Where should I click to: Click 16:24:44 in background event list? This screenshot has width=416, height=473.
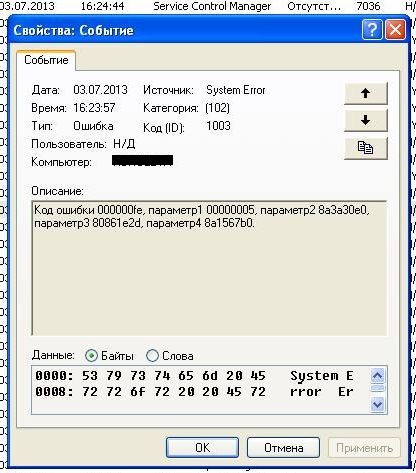coord(102,6)
